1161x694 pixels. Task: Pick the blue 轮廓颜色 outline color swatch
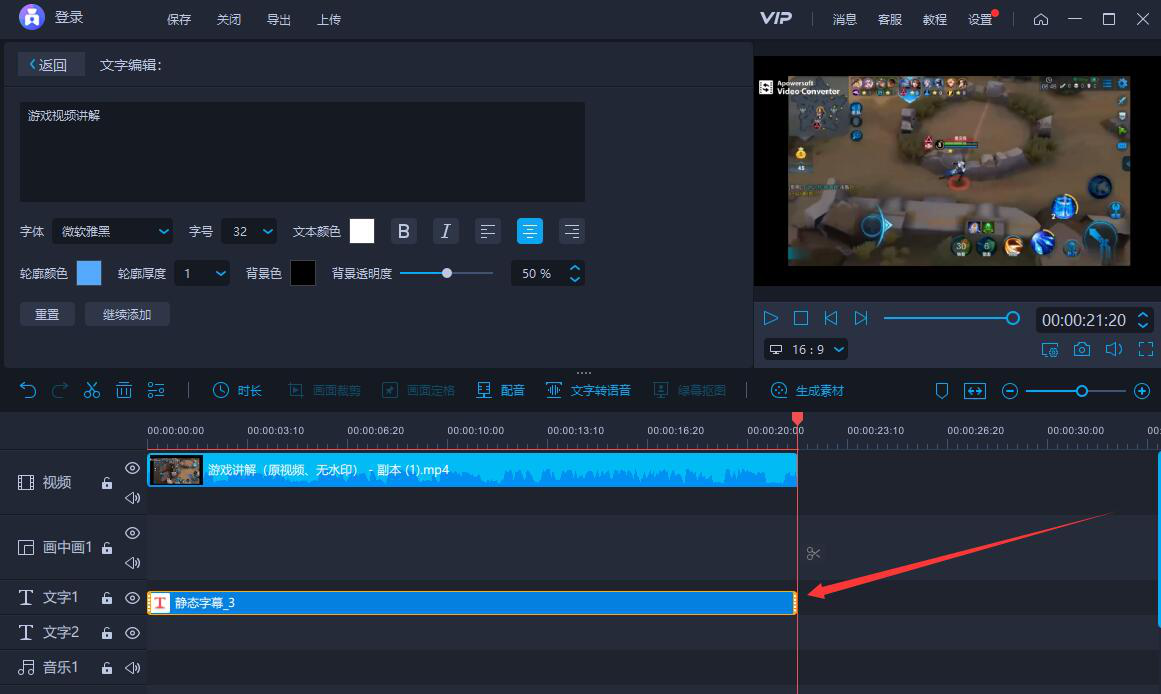click(89, 273)
